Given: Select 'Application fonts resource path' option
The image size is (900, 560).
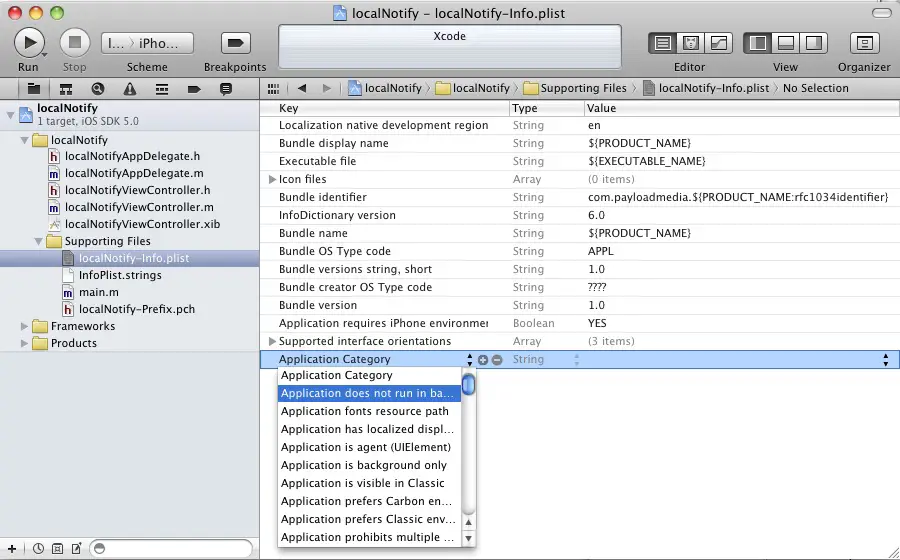Looking at the screenshot, I should click(x=364, y=411).
